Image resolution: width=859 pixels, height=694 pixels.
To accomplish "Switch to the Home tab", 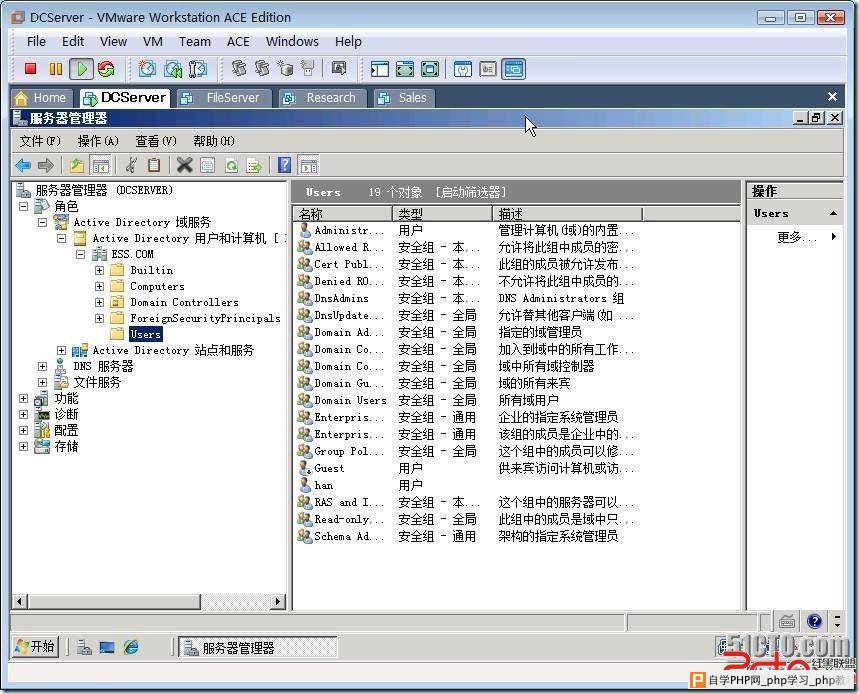I will click(x=42, y=97).
